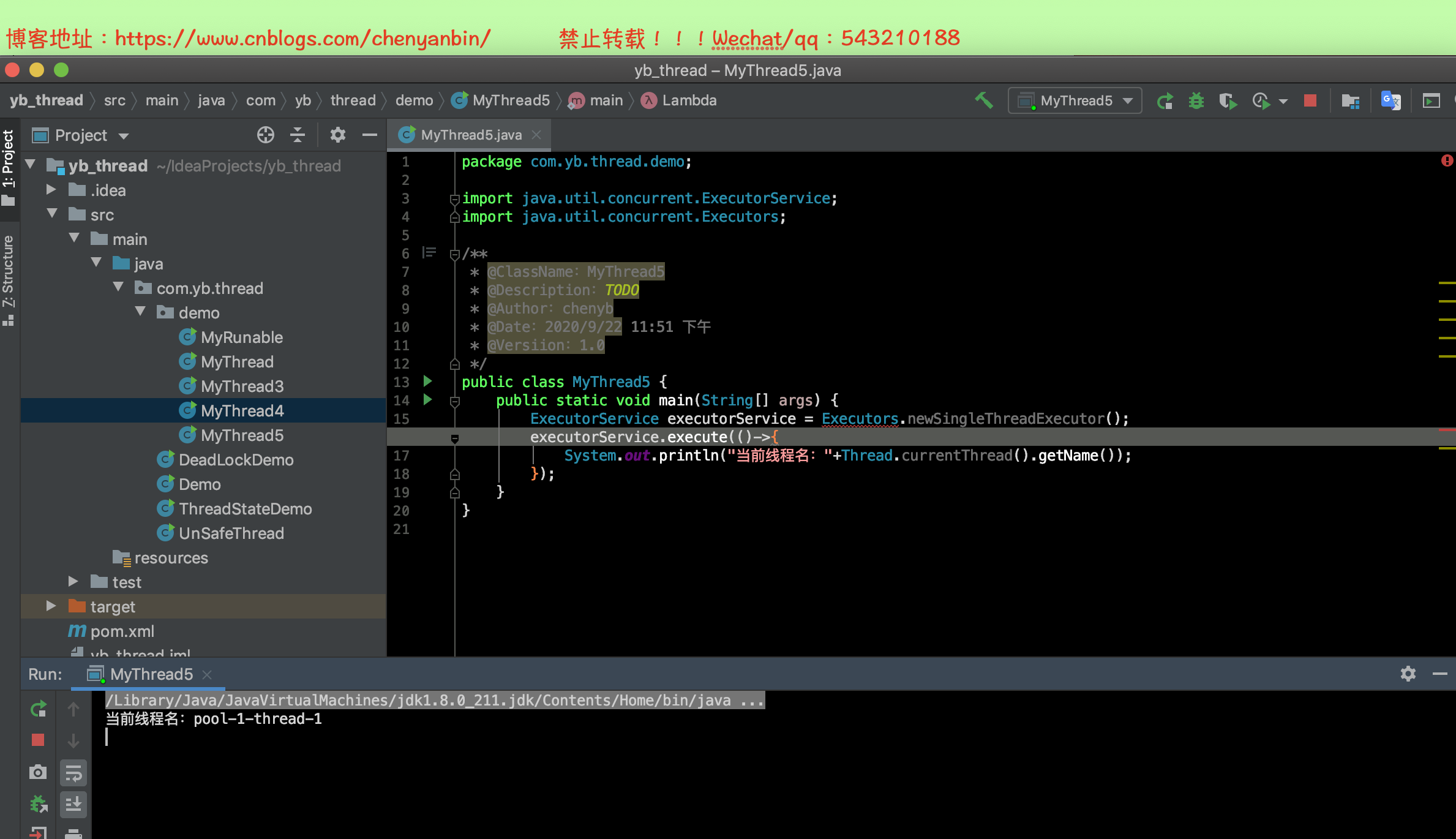Collapse the demo package
This screenshot has width=1456, height=839.
(x=141, y=312)
